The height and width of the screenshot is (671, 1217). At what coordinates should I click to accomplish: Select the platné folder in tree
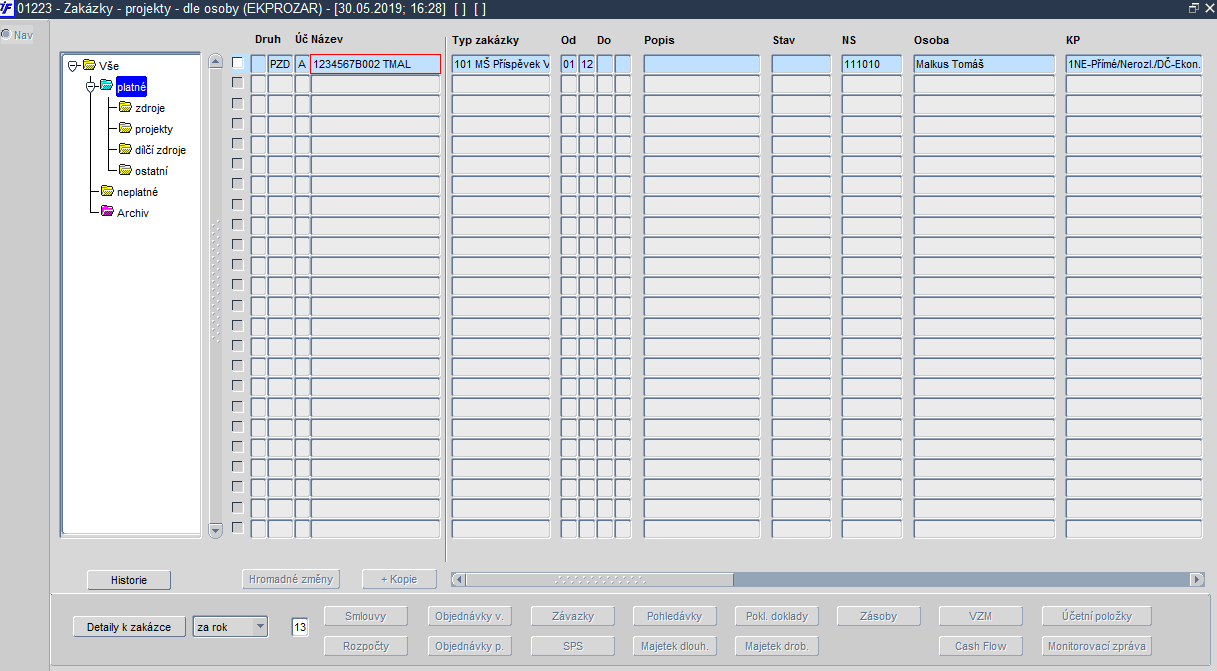tap(131, 87)
